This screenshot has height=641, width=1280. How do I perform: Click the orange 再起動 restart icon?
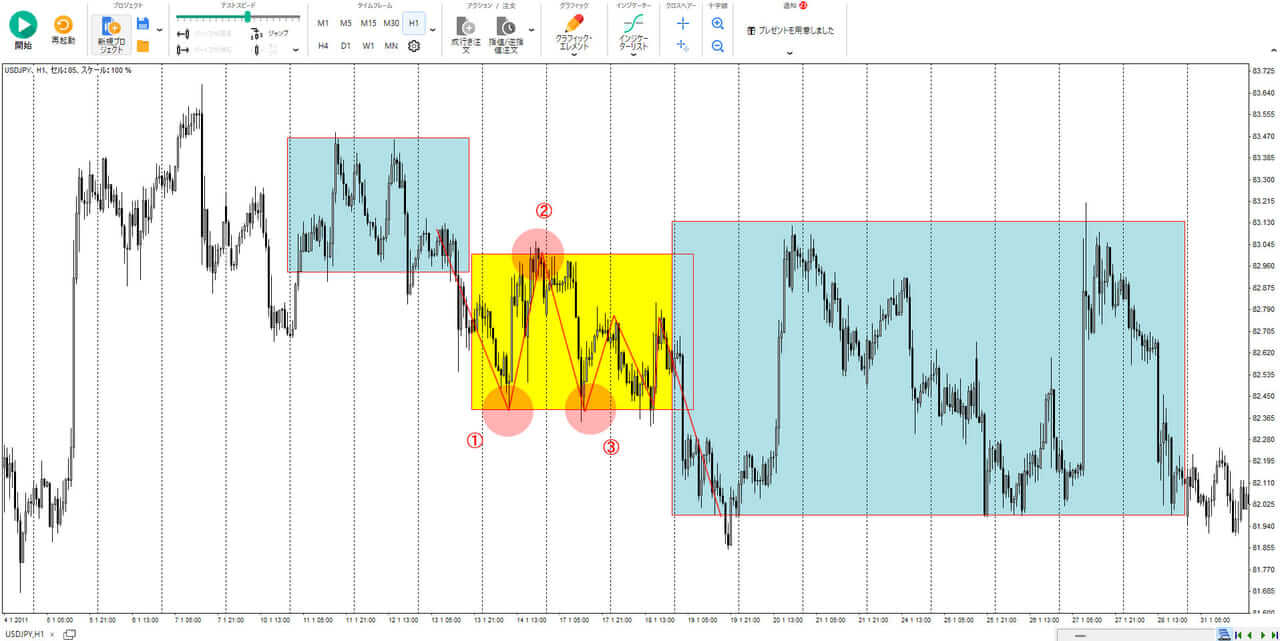point(63,24)
